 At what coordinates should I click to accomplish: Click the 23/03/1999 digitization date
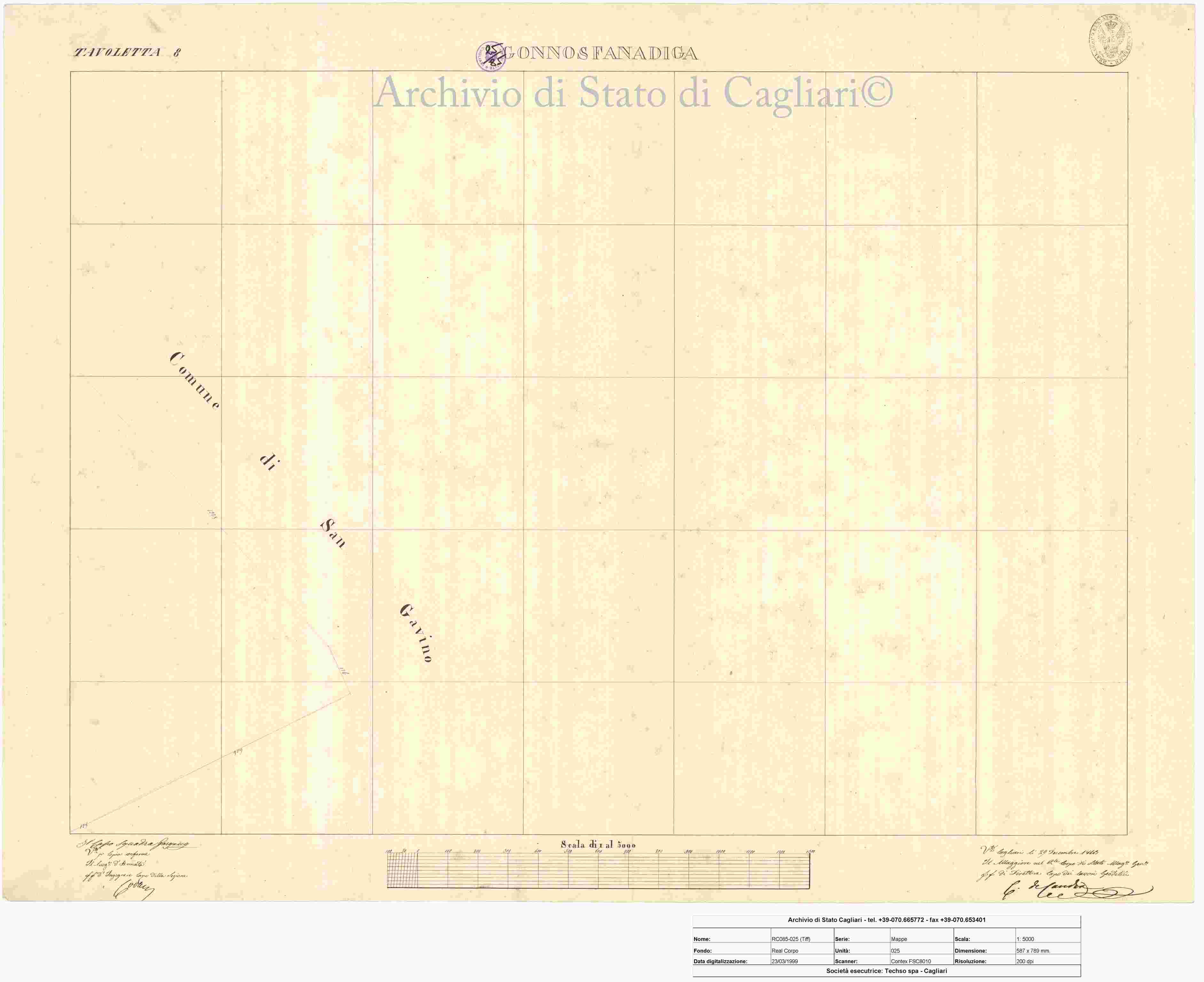784,961
